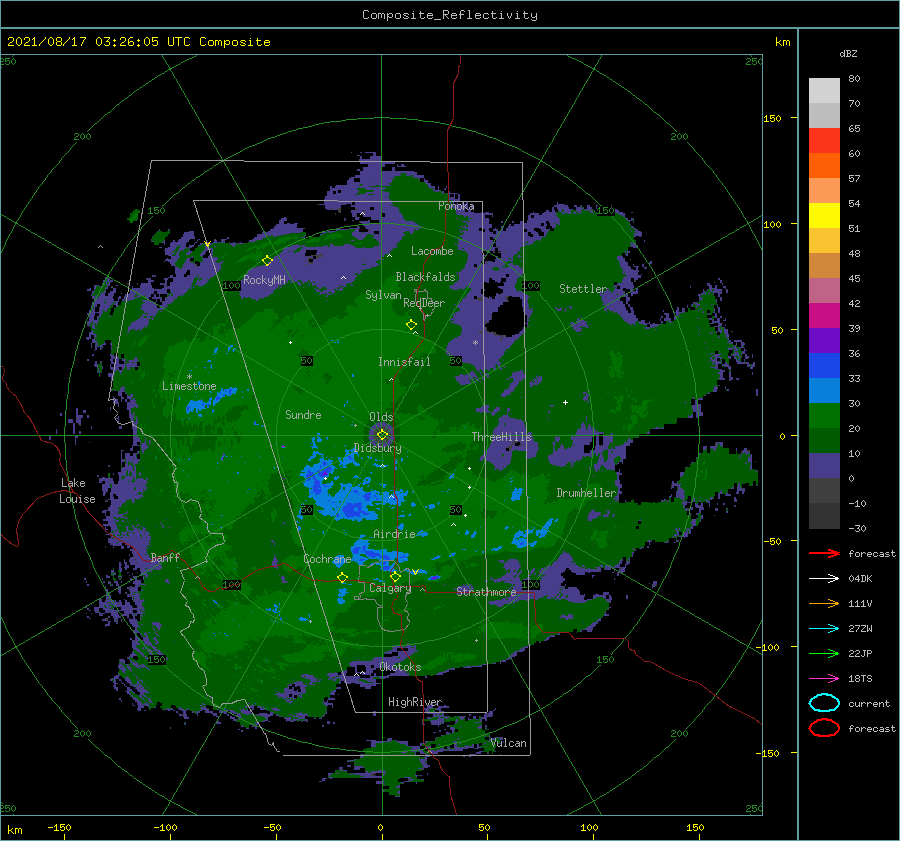Image resolution: width=900 pixels, height=841 pixels.
Task: Click the Stettler town label
Action: click(583, 289)
